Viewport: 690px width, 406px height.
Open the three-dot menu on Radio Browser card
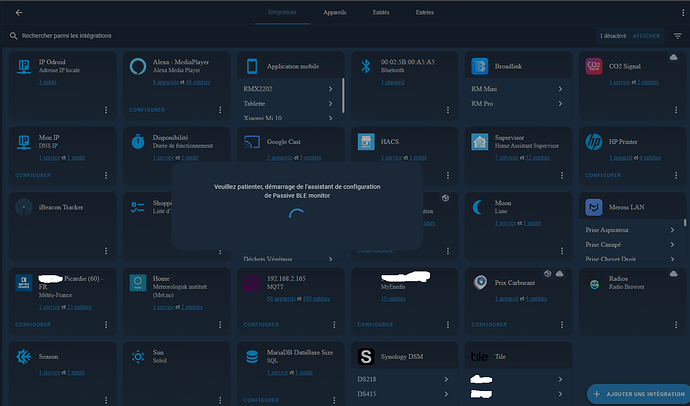pyautogui.click(x=676, y=325)
